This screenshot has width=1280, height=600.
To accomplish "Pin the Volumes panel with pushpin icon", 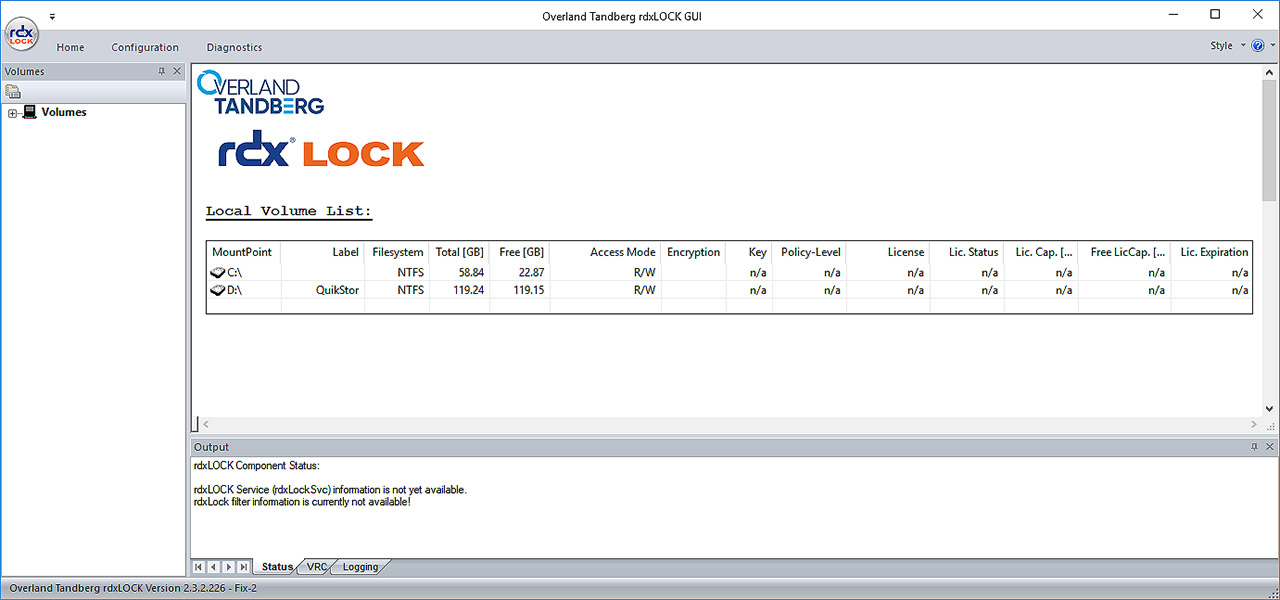I will pyautogui.click(x=162, y=71).
